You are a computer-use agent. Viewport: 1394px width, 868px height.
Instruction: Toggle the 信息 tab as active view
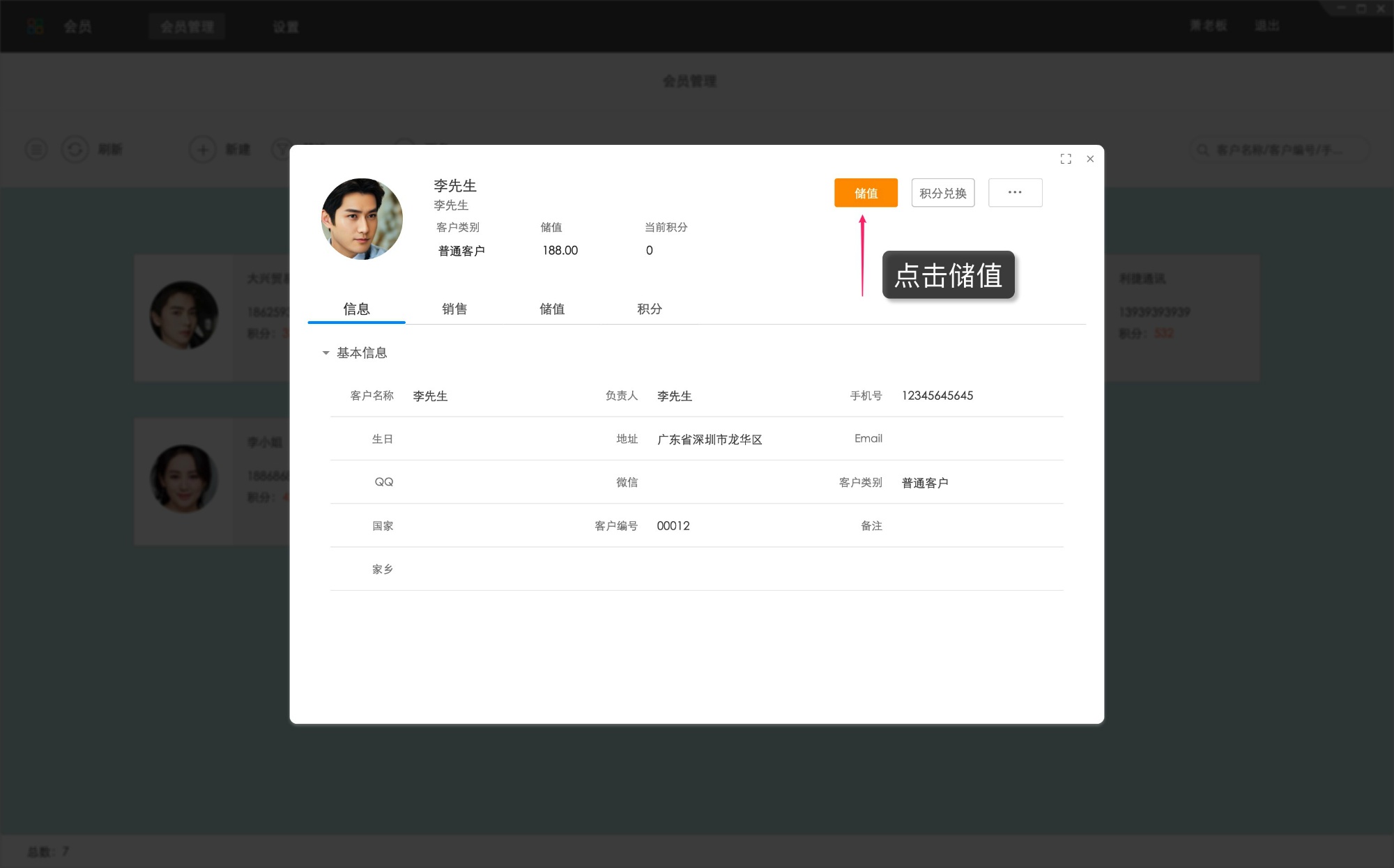click(356, 309)
